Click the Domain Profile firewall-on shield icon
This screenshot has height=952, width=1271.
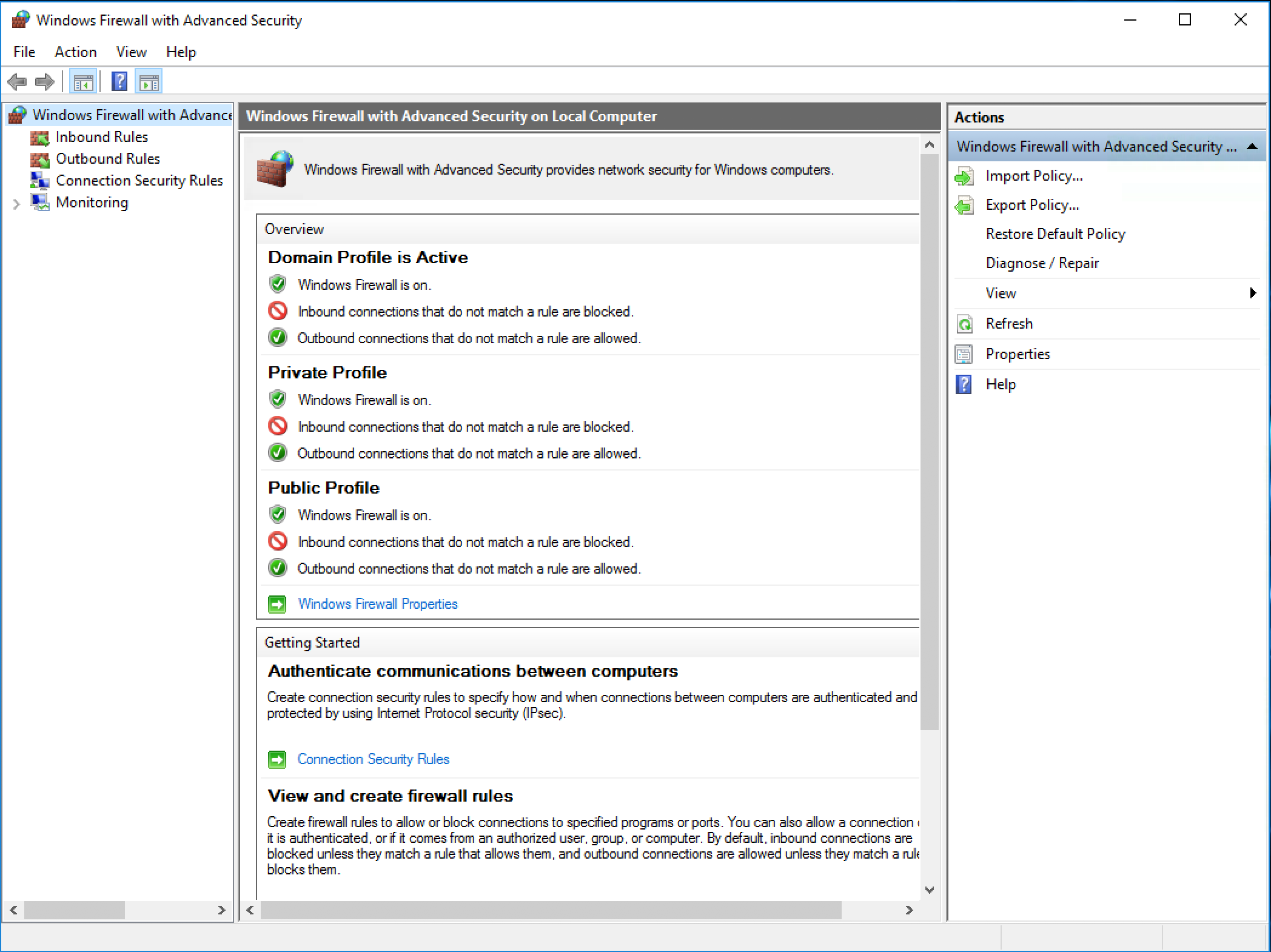coord(278,284)
